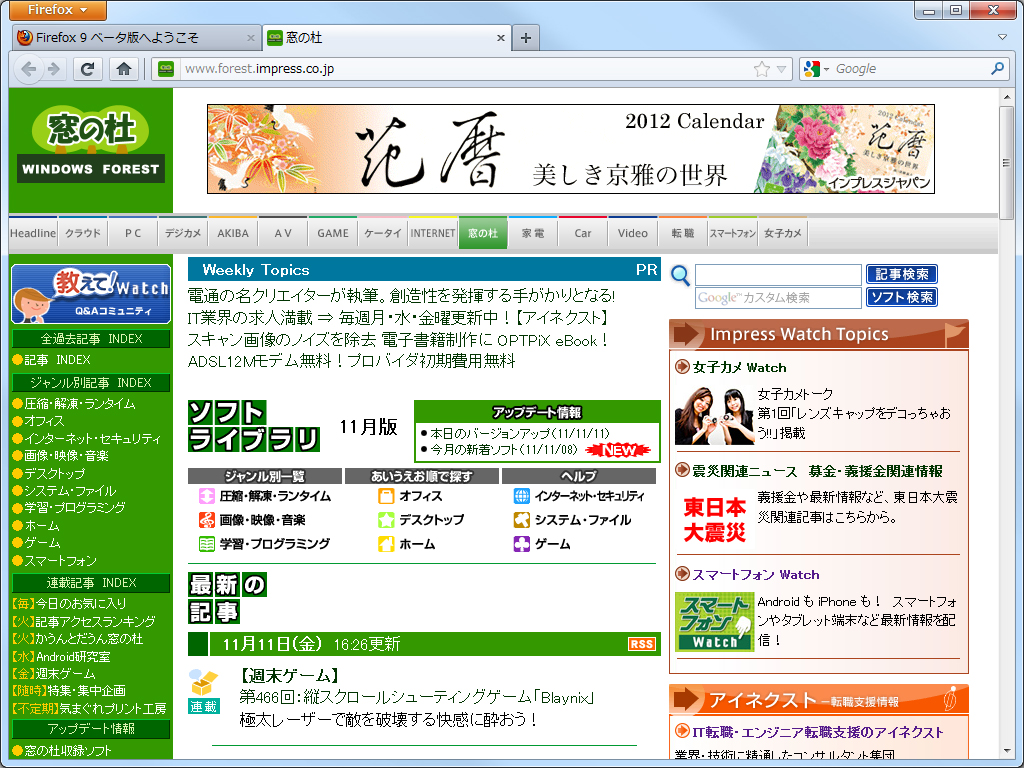Select the ゲーム clover icon
Viewport: 1024px width, 768px height.
[523, 543]
